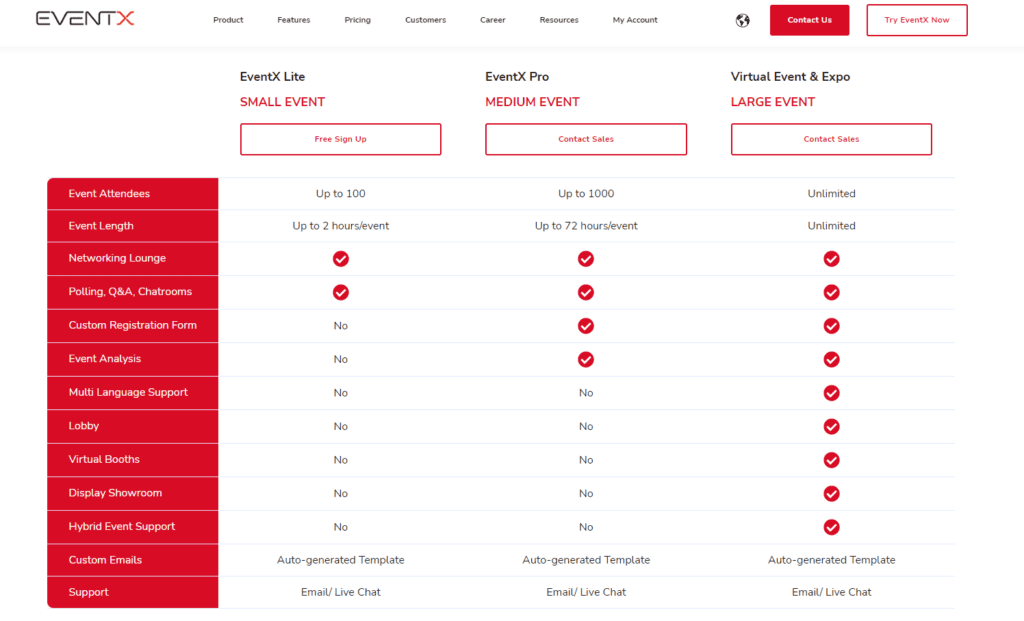1024x621 pixels.
Task: Click Contact Sales under Virtual Event & Expo
Action: point(831,139)
